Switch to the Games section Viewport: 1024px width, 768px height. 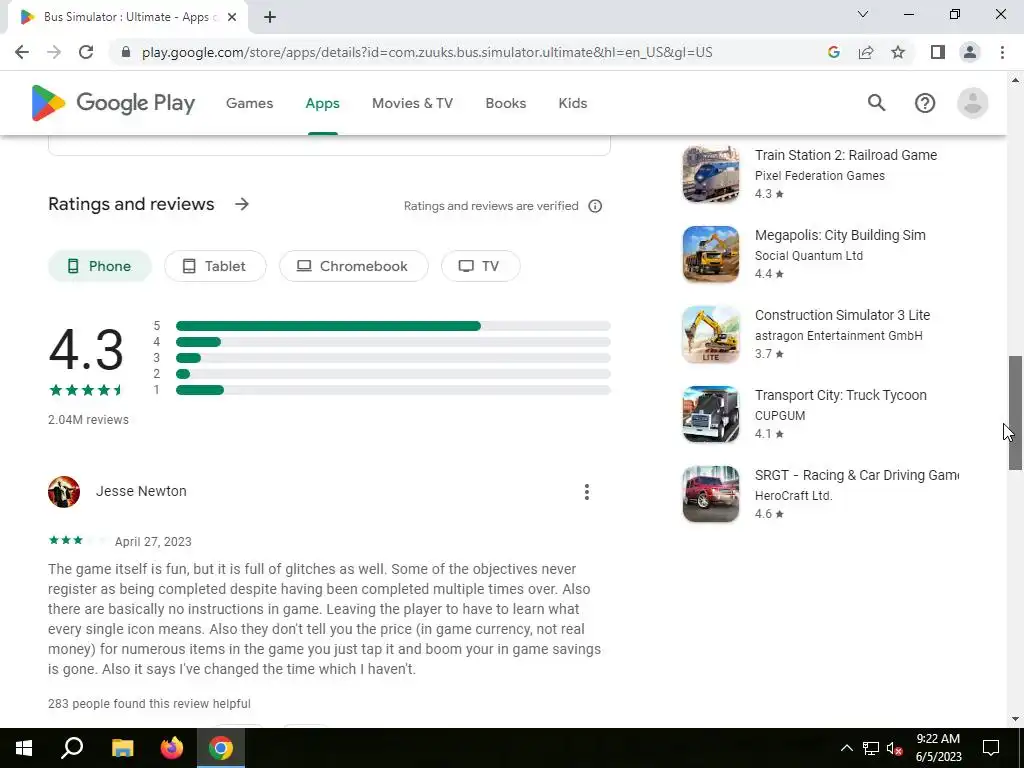pos(249,103)
